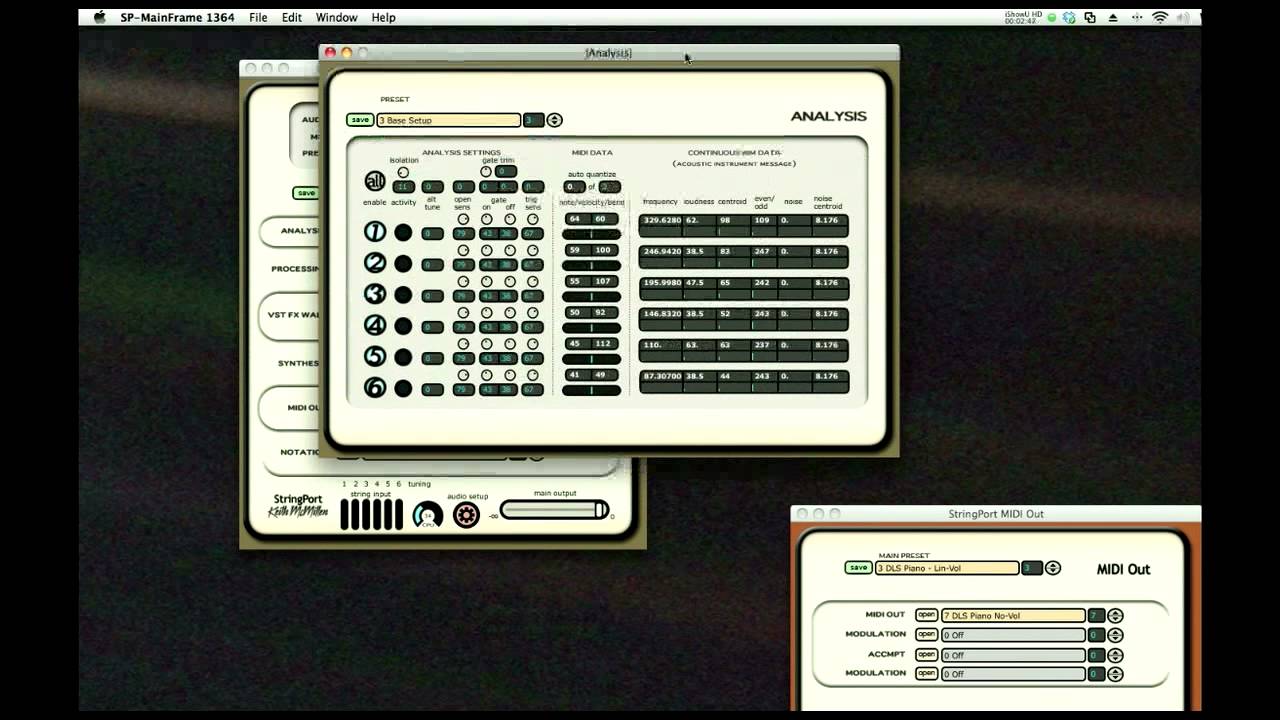Screen dimensions: 1280x720
Task: Open the File menu
Action: click(258, 17)
